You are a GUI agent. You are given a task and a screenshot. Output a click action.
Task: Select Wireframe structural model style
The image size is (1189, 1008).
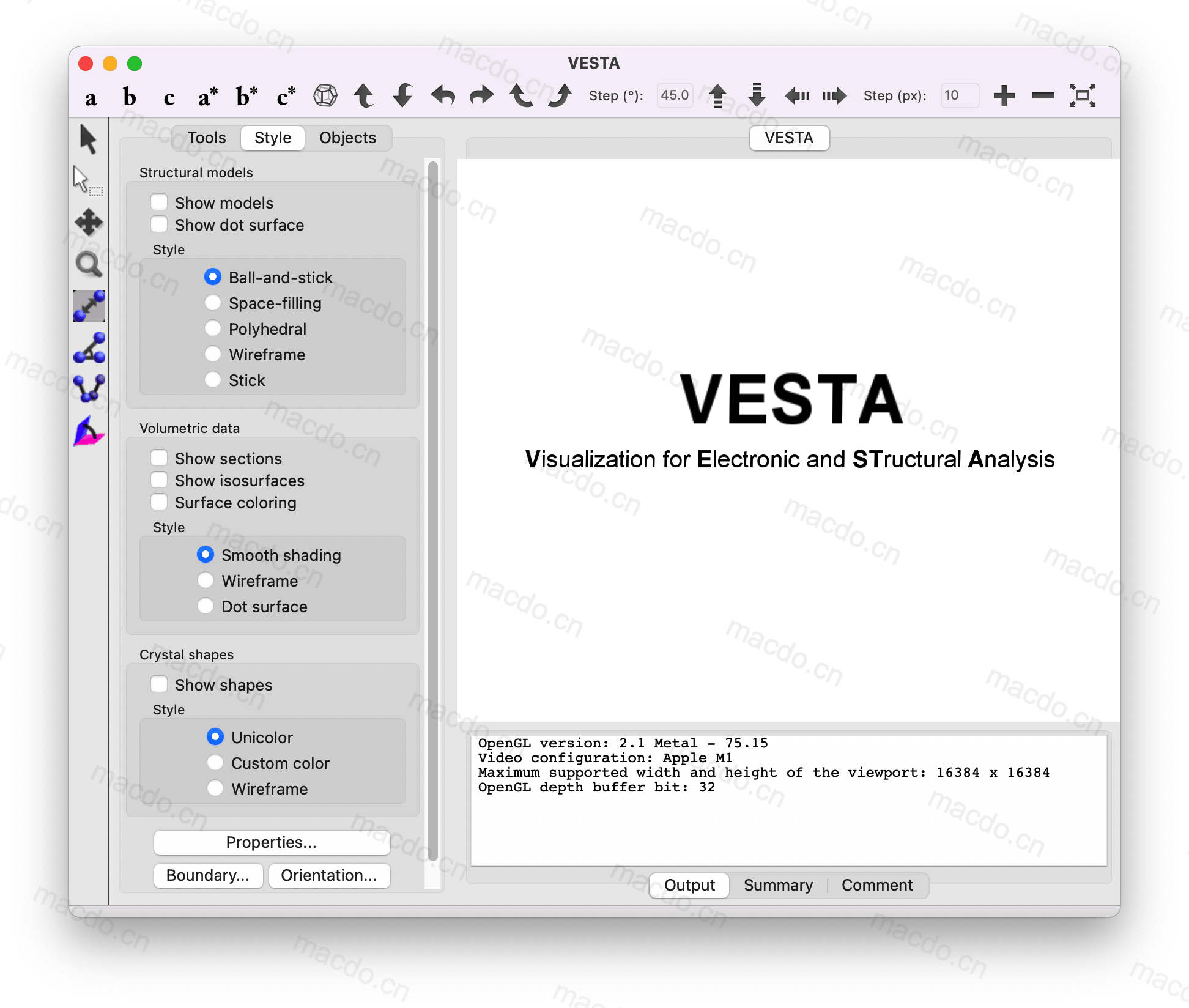(214, 353)
